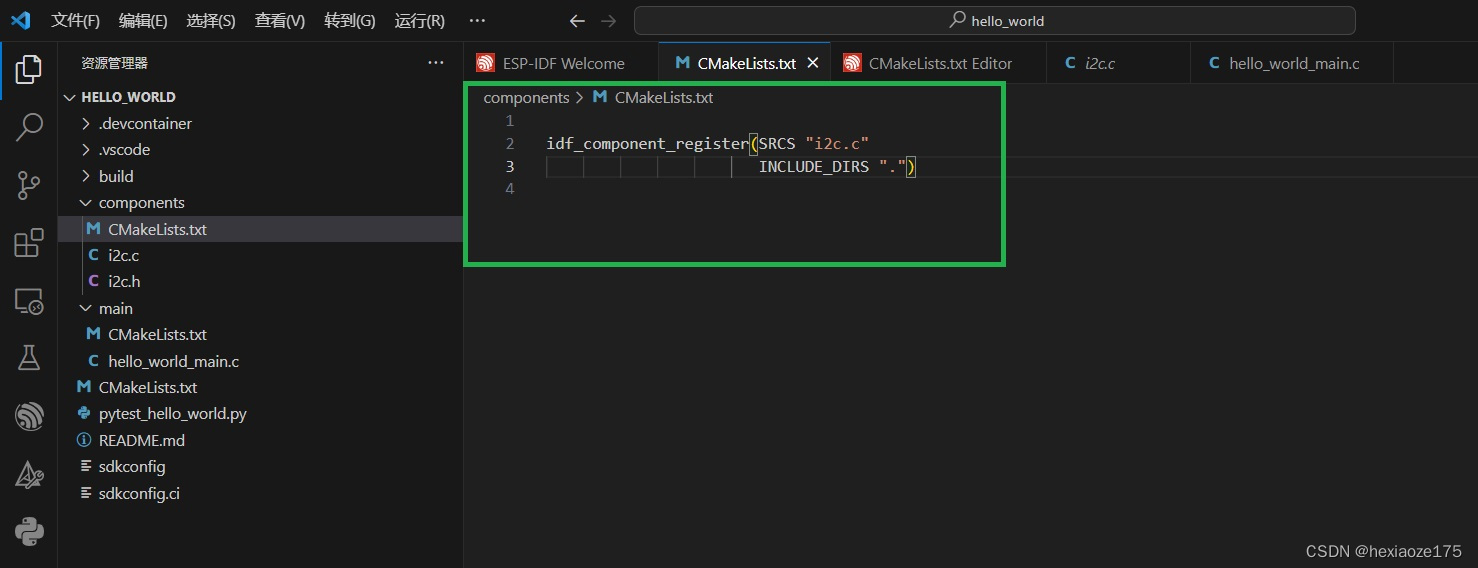Open the 编辑(E) menu
The height and width of the screenshot is (568, 1478).
[143, 20]
